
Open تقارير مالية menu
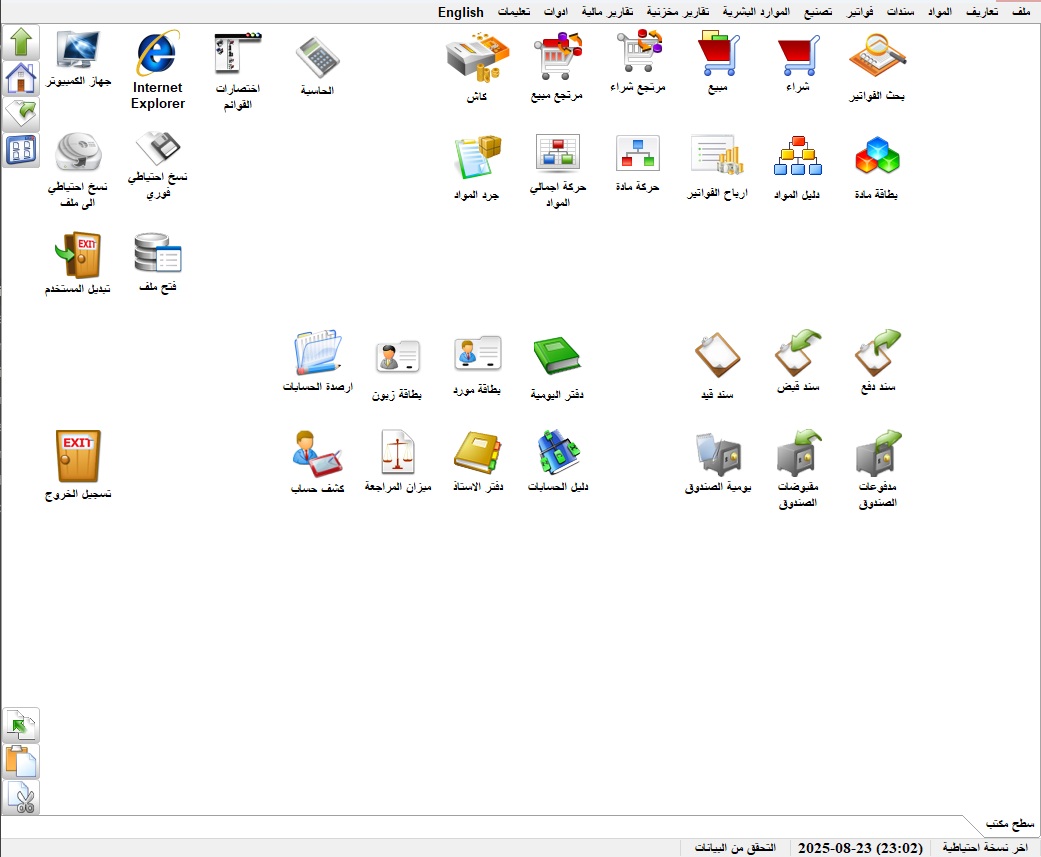pyautogui.click(x=607, y=11)
